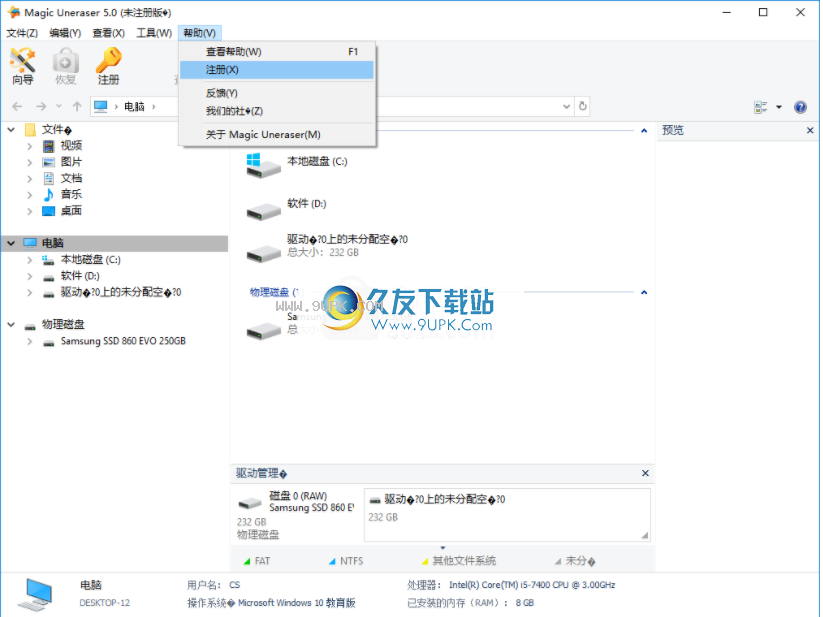Image resolution: width=823 pixels, height=617 pixels.
Task: Collapse the 物理磁盘 group section arrow
Action: pos(644,292)
